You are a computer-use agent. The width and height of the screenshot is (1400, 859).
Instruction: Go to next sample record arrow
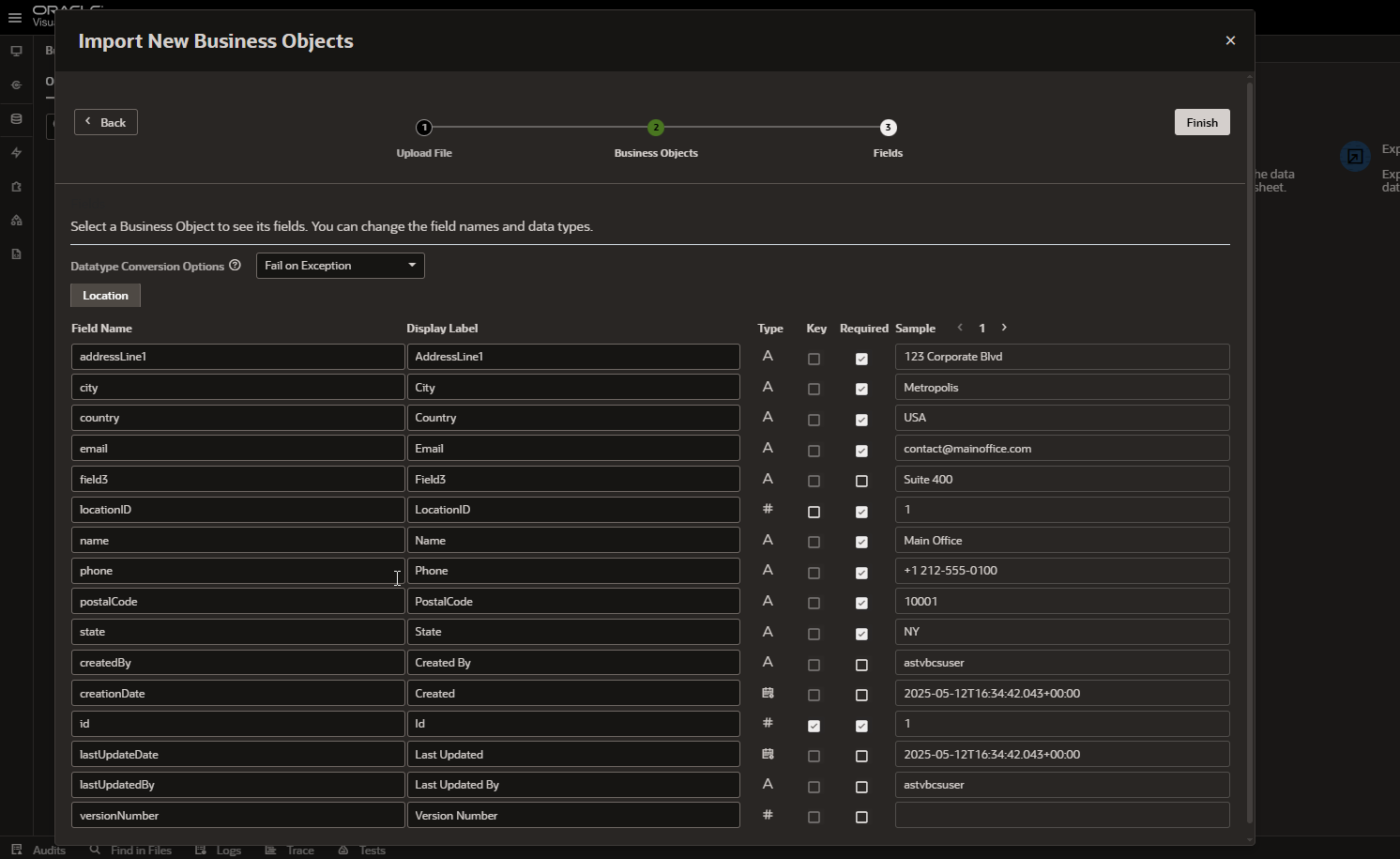click(x=1004, y=328)
